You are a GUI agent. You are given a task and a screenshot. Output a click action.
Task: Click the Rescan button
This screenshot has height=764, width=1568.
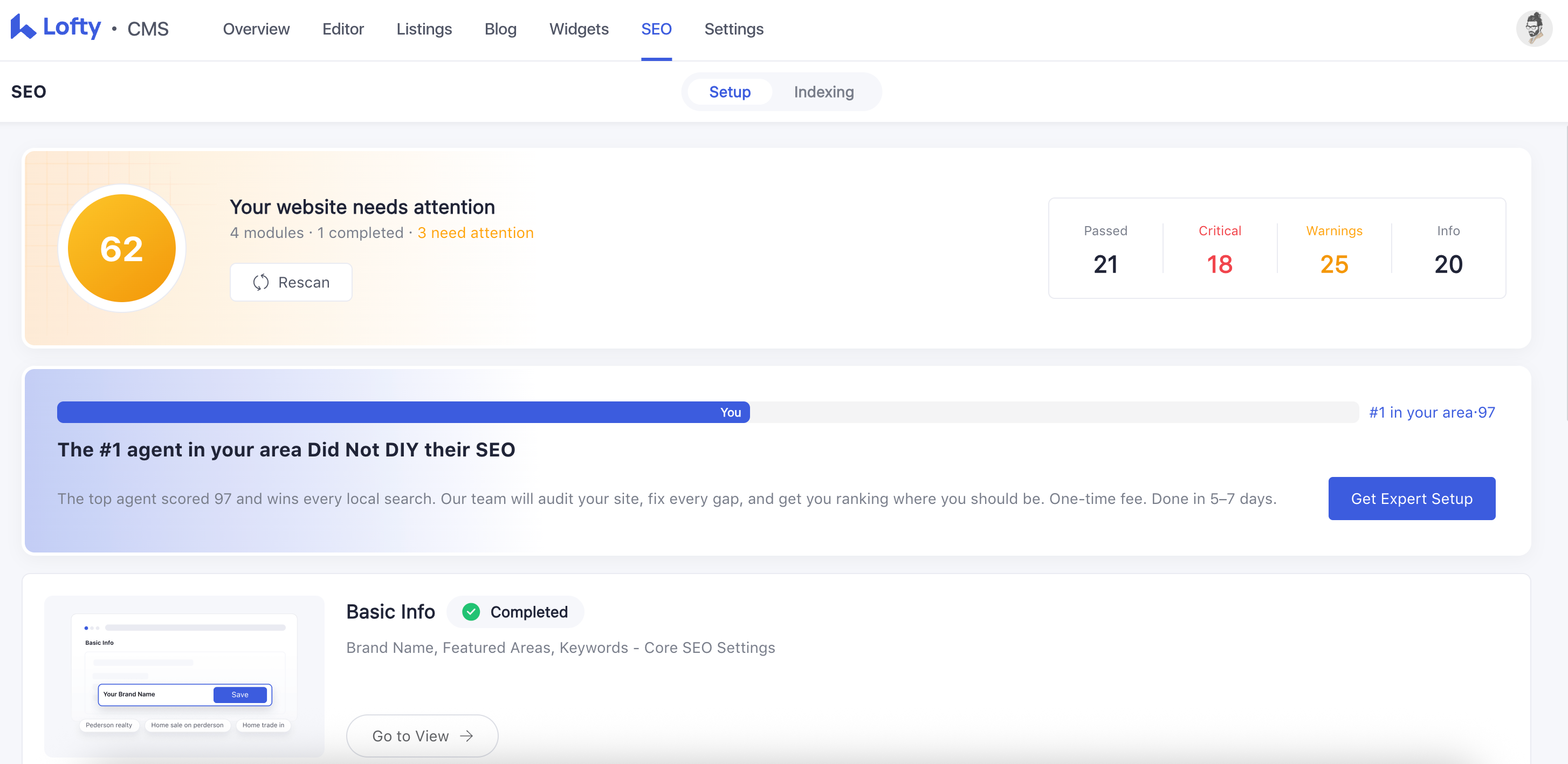pyautogui.click(x=291, y=282)
